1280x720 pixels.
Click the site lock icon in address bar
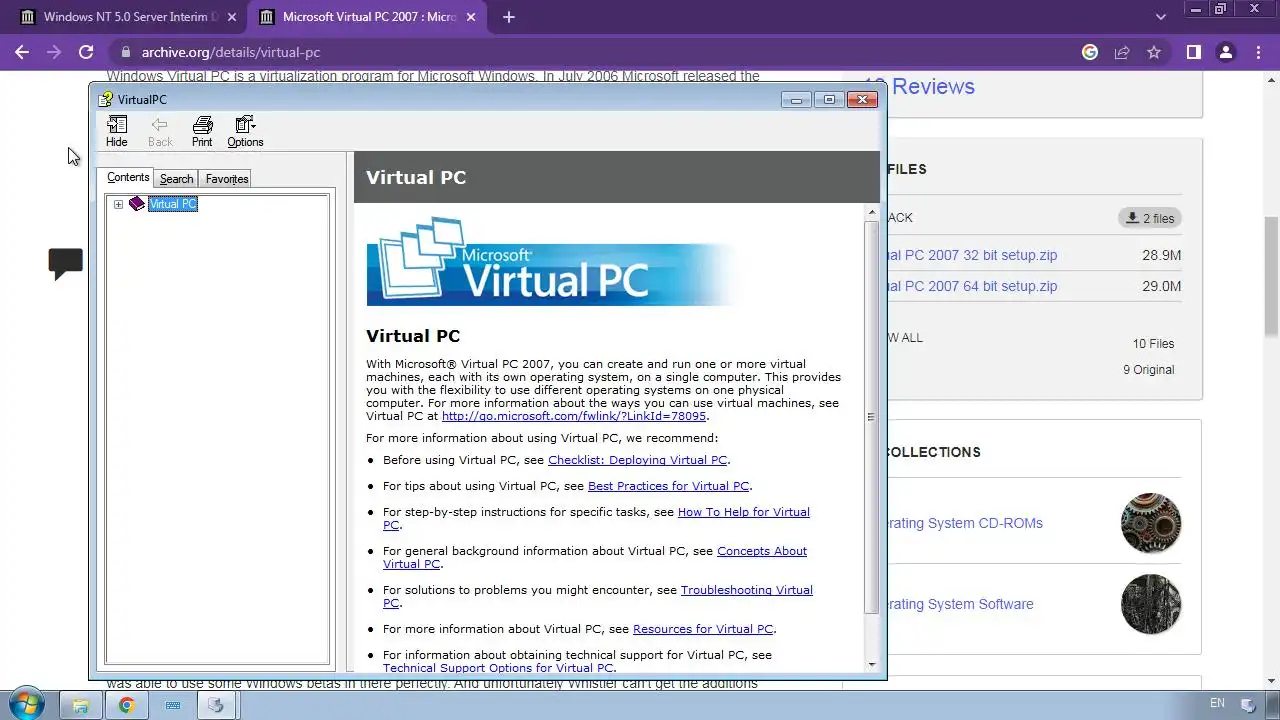[125, 52]
